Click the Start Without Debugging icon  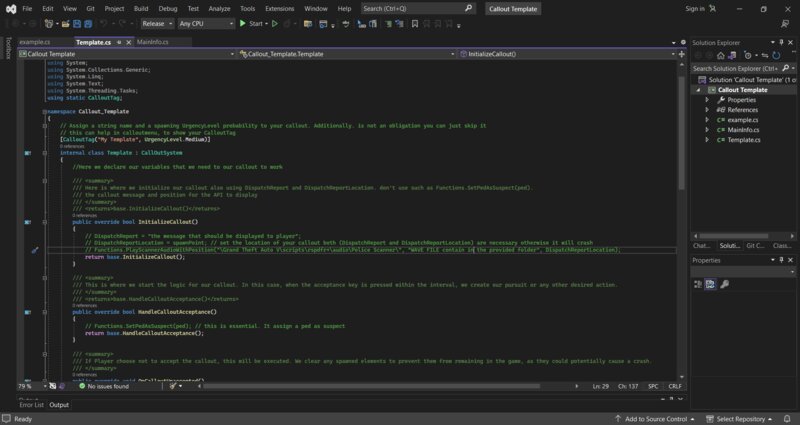tap(274, 23)
